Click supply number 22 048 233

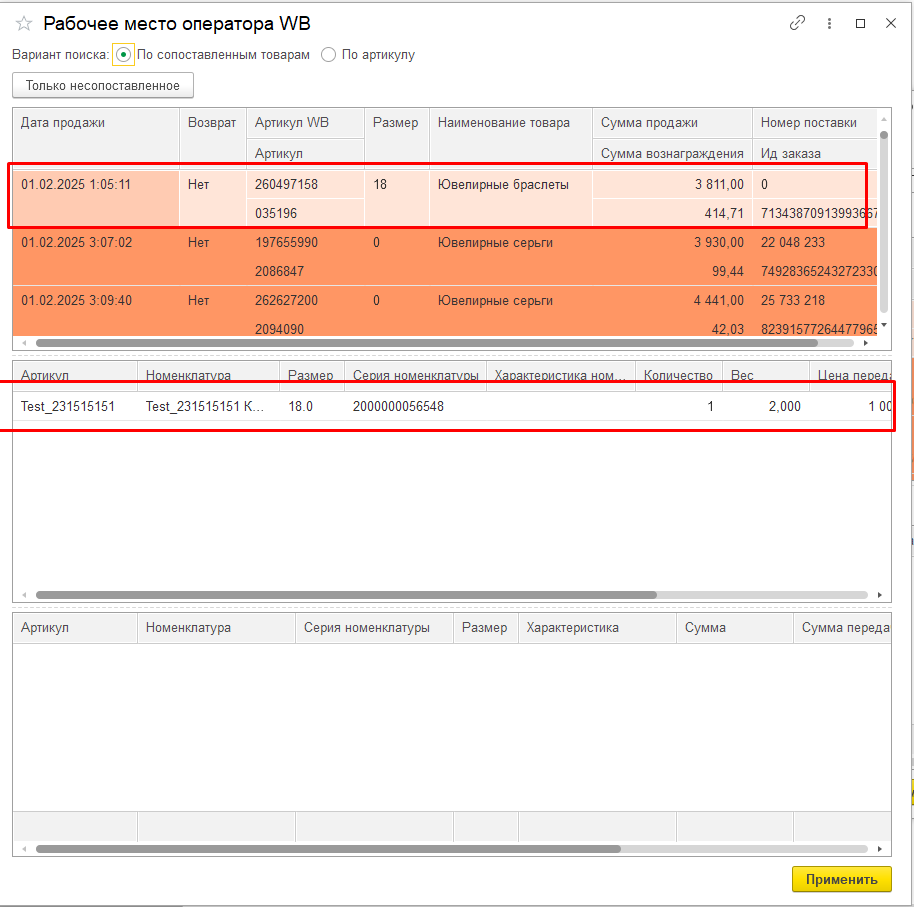[x=814, y=242]
